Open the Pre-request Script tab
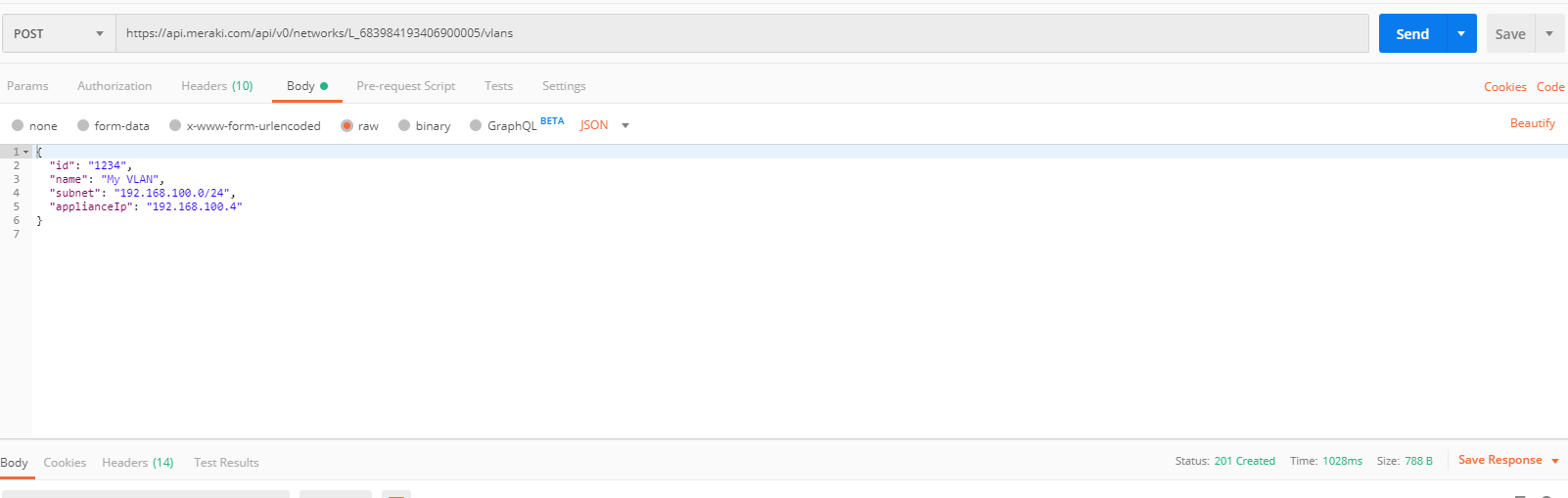Screen dimensions: 1568x498 tap(406, 86)
